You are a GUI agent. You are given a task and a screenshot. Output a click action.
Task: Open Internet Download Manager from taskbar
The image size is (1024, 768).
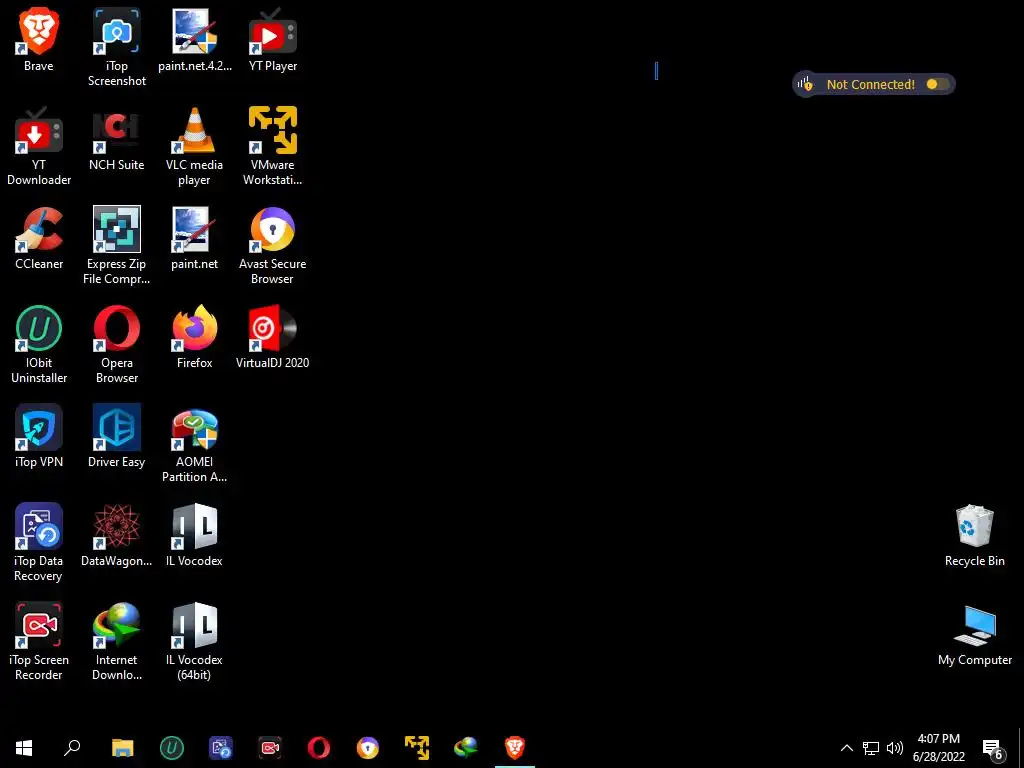point(466,748)
